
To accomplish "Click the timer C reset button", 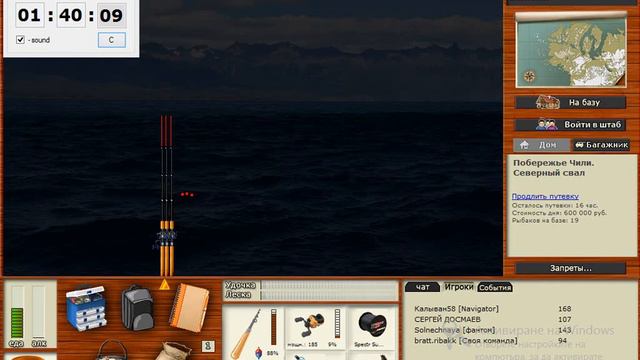I will [x=111, y=40].
